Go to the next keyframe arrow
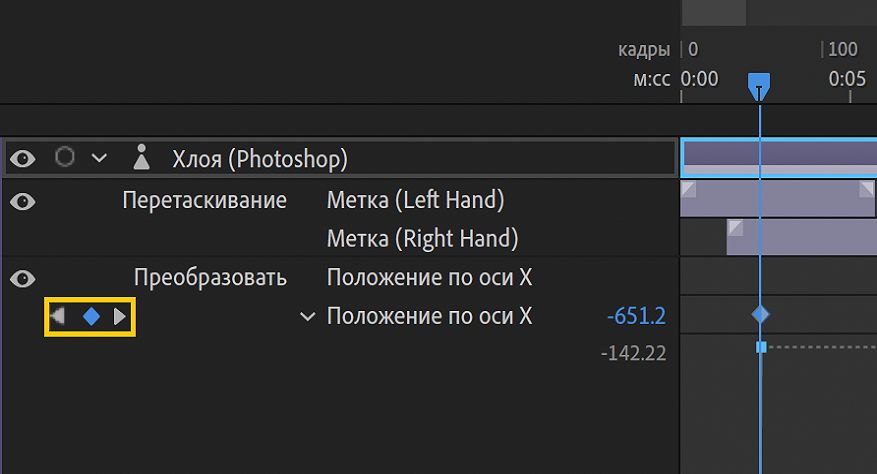 (121, 317)
